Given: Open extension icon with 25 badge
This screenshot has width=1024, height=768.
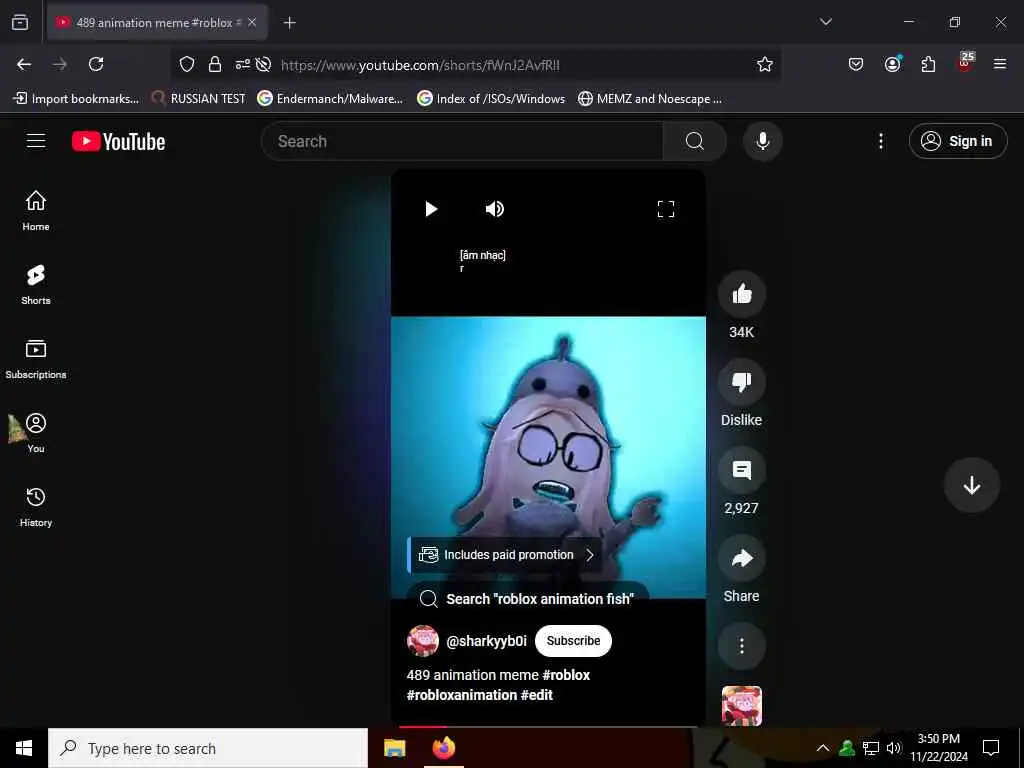Looking at the screenshot, I should [965, 63].
